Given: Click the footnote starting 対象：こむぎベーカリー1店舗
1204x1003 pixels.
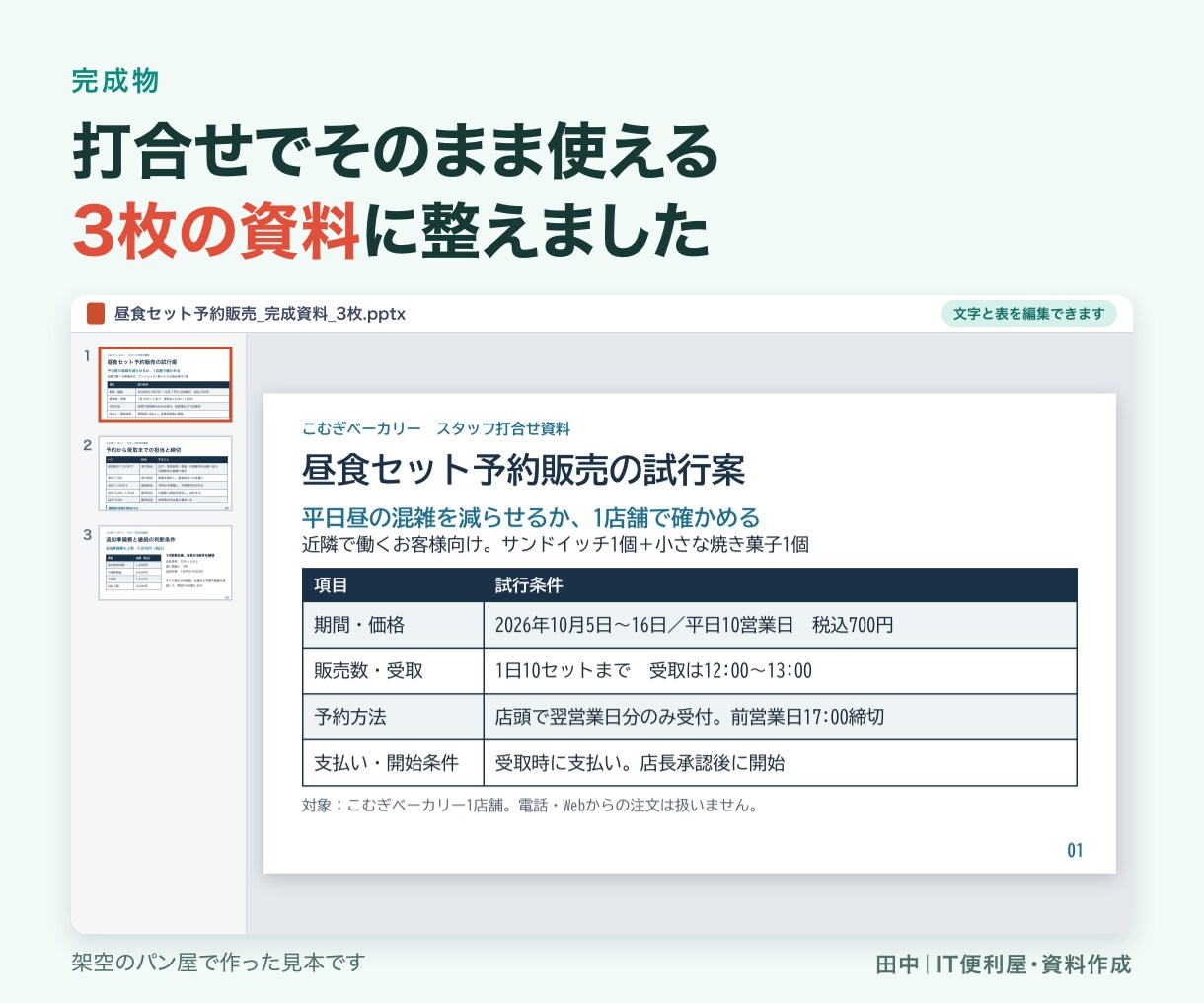Looking at the screenshot, I should (531, 806).
